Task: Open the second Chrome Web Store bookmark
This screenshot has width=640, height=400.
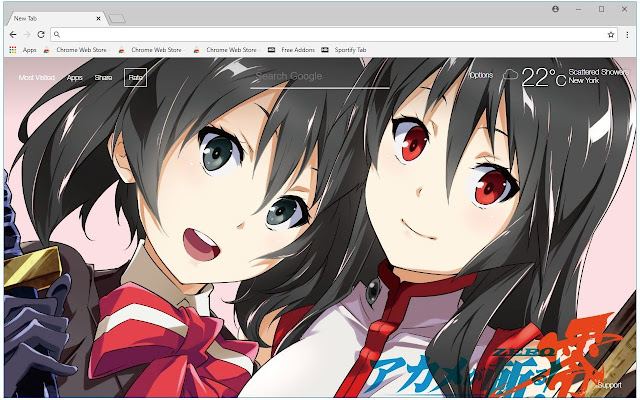Action: coord(151,50)
